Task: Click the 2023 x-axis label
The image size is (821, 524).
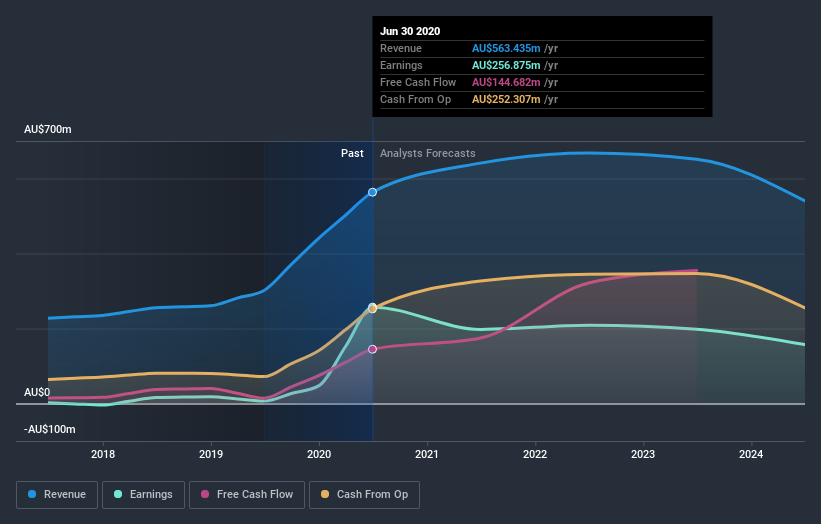Action: pyautogui.click(x=643, y=454)
